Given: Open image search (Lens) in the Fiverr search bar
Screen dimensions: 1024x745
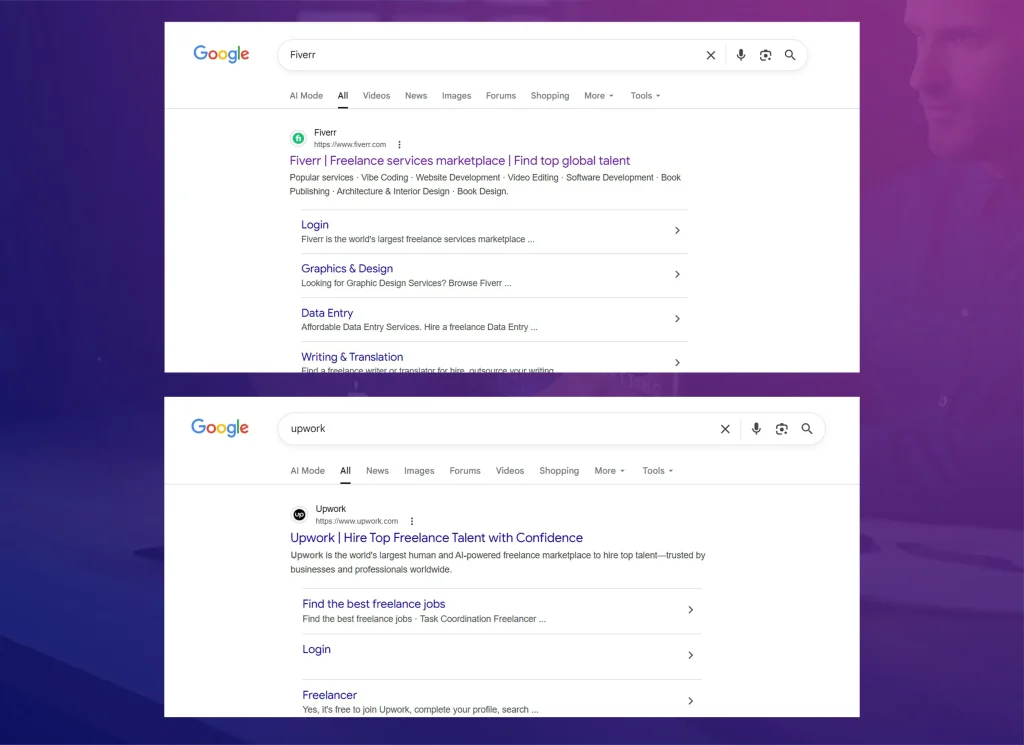Looking at the screenshot, I should [765, 55].
